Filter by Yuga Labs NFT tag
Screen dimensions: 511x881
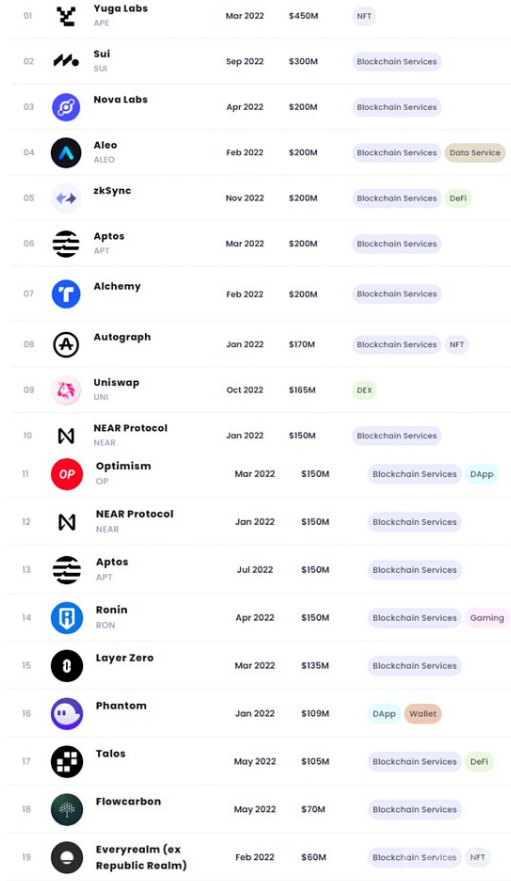pos(364,16)
